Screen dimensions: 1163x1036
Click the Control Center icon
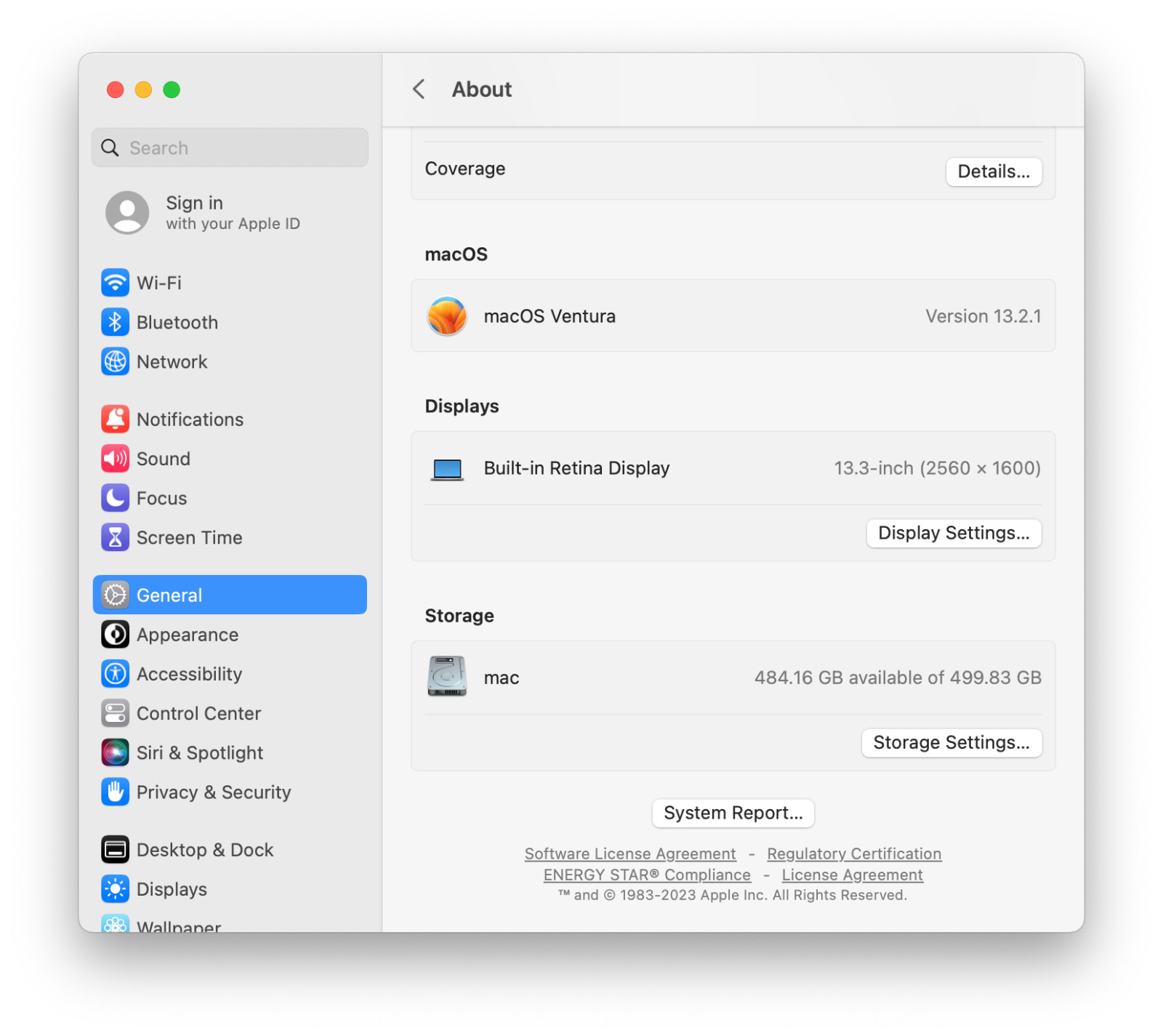(115, 713)
